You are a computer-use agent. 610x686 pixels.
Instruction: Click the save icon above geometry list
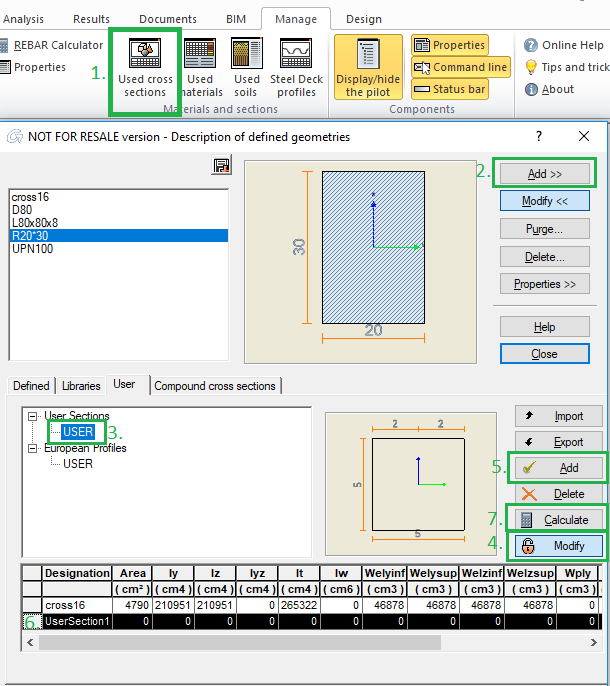[x=222, y=166]
